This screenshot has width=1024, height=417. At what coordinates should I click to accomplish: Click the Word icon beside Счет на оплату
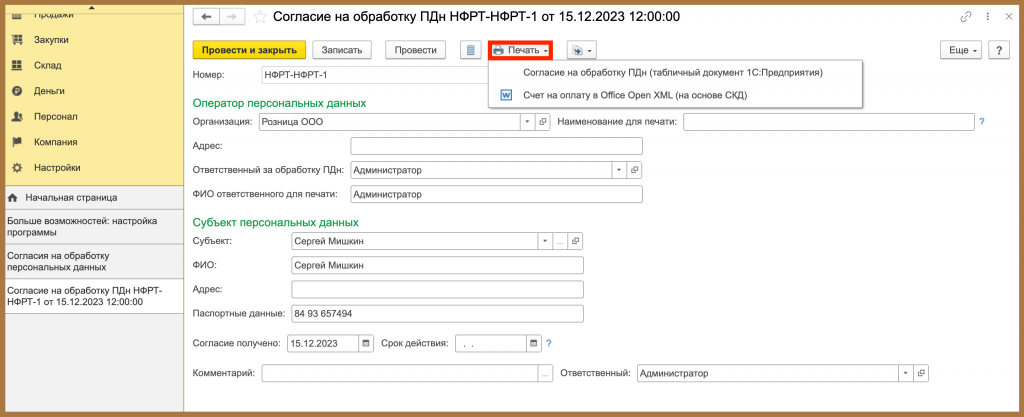(x=506, y=95)
